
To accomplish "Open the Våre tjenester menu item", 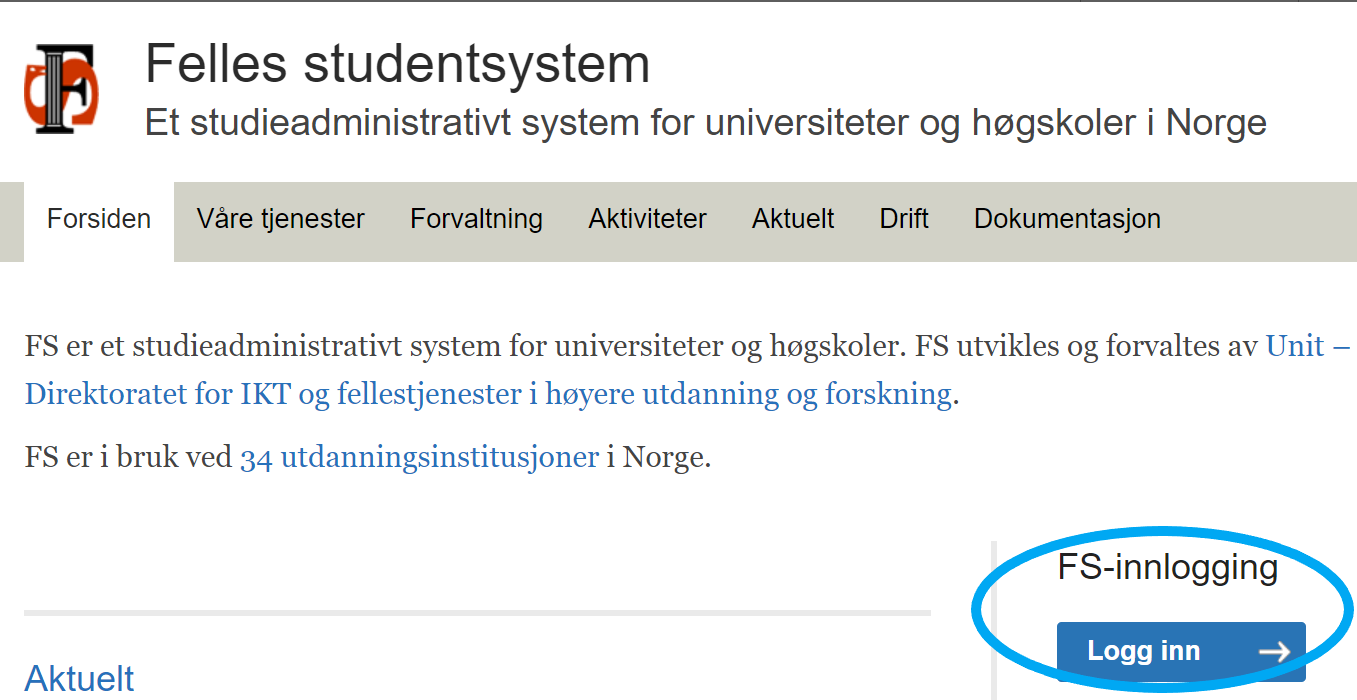I will 281,219.
